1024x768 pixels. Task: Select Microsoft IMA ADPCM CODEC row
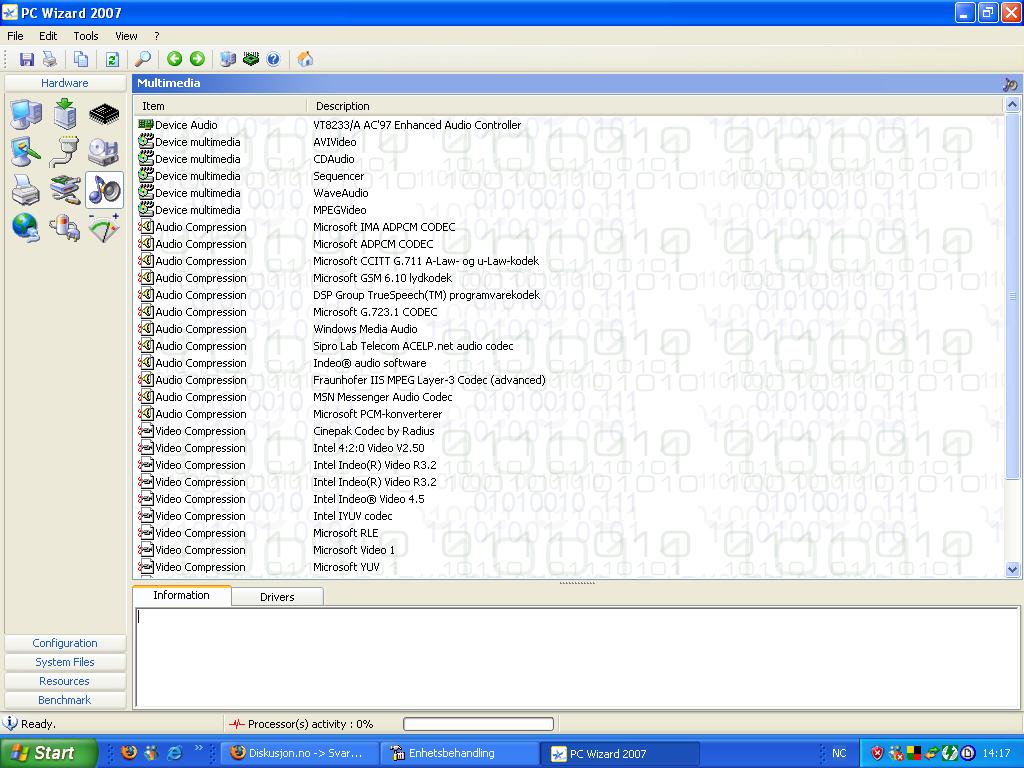[568, 227]
